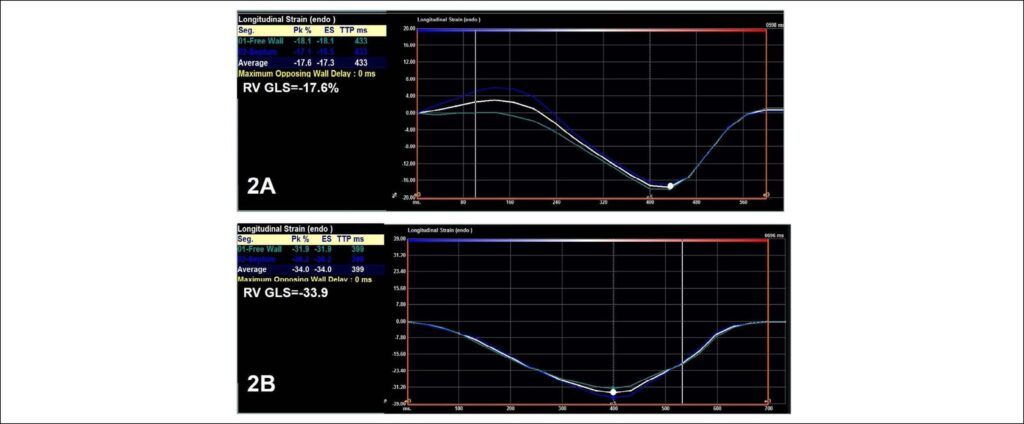Image resolution: width=1024 pixels, height=424 pixels.
Task: Click the 0.00 y-axis label on lower graph
Action: point(400,321)
